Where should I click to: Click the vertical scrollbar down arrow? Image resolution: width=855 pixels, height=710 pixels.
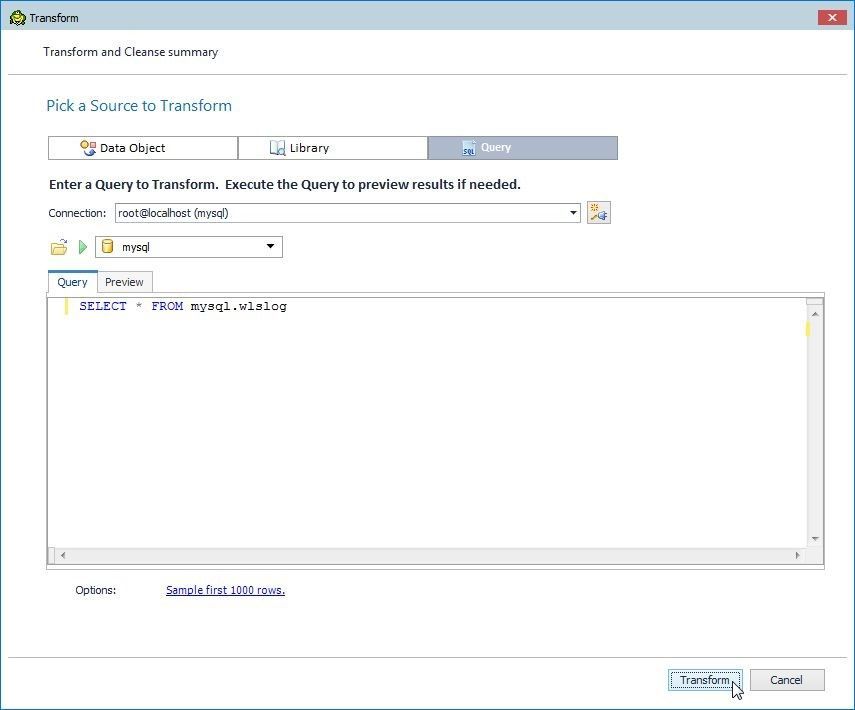pyautogui.click(x=815, y=539)
